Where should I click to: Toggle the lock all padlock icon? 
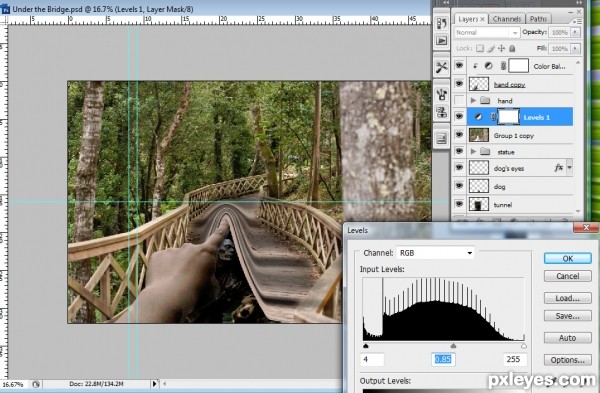click(x=512, y=49)
